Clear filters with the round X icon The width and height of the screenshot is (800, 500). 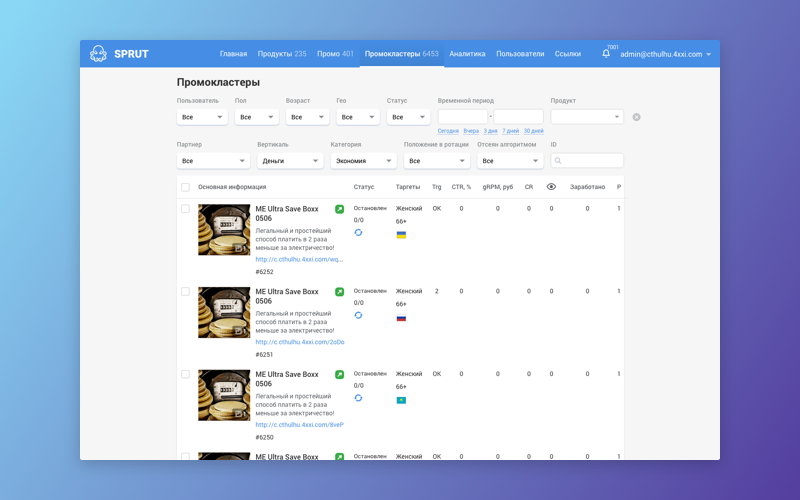636,117
